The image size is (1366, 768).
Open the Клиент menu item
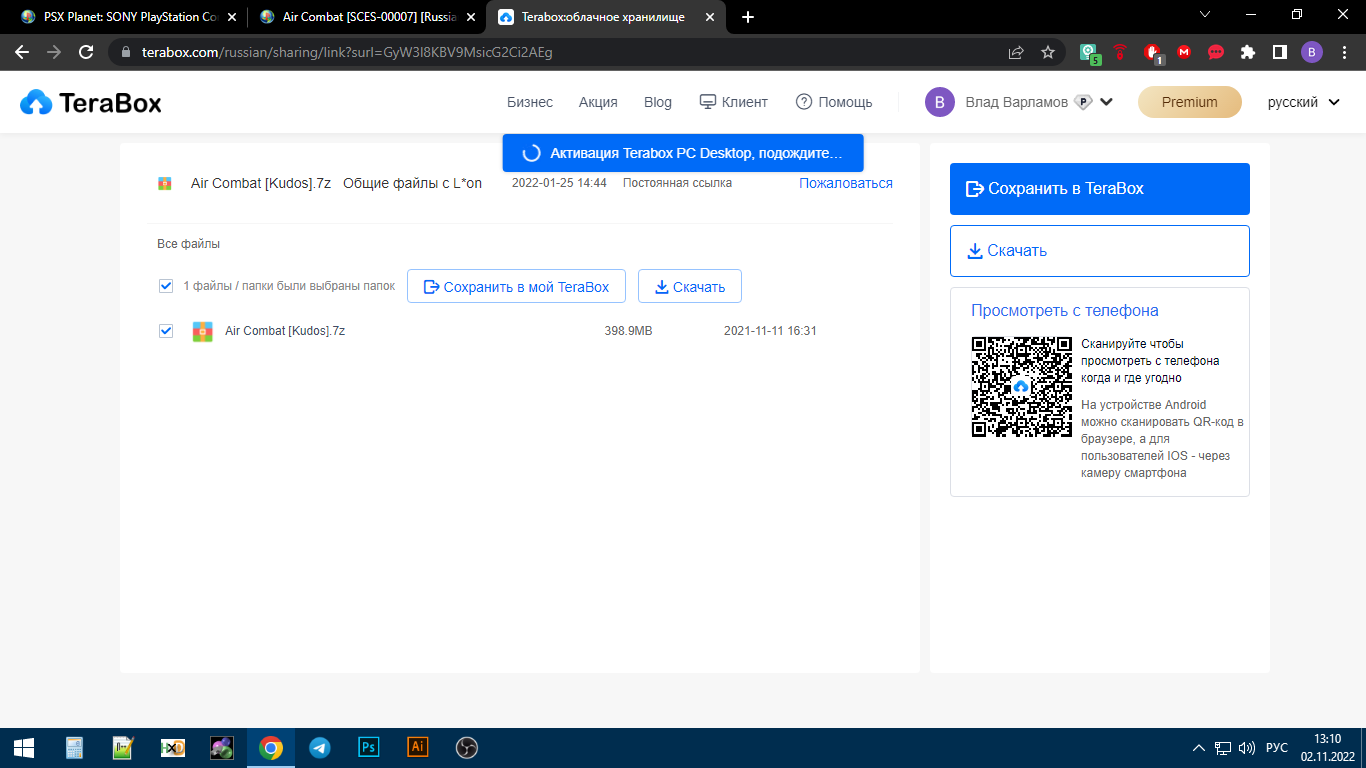click(733, 102)
